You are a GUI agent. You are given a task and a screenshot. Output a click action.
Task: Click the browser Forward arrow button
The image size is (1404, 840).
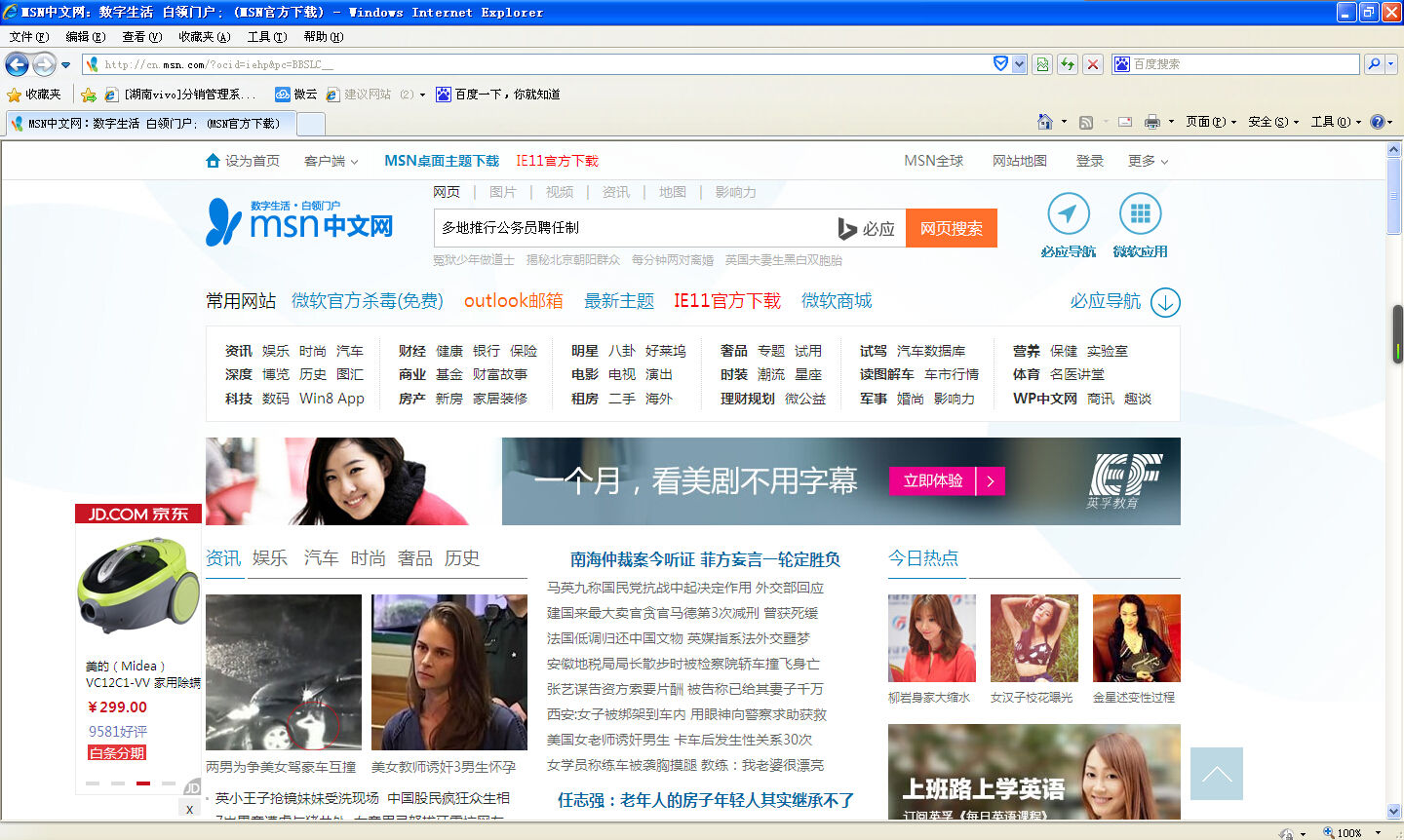click(44, 64)
